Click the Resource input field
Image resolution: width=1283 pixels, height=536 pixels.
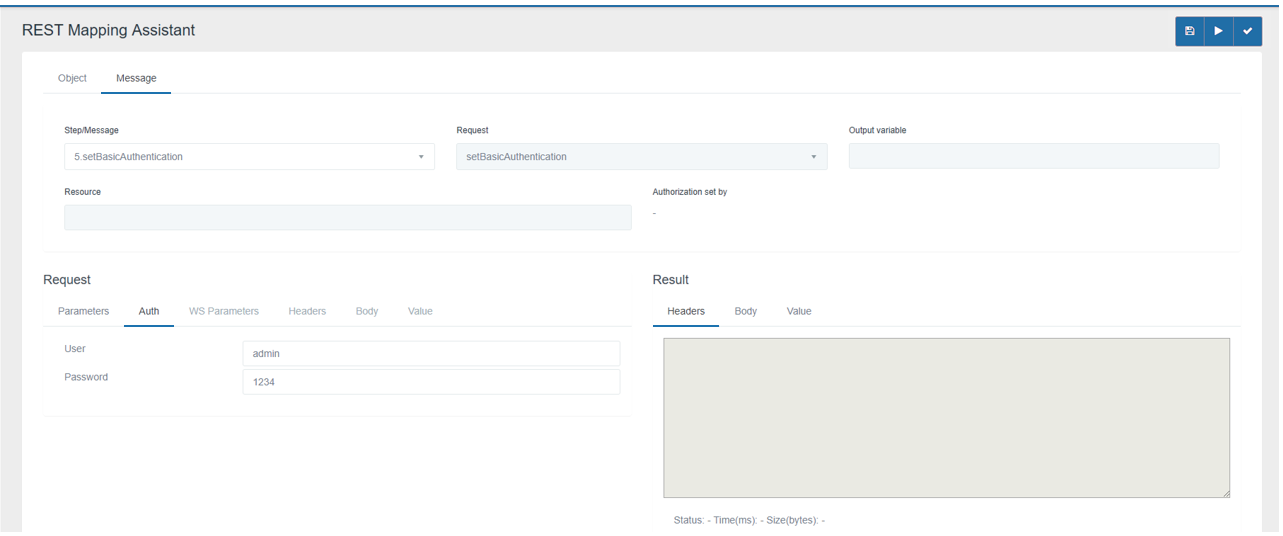coord(347,218)
